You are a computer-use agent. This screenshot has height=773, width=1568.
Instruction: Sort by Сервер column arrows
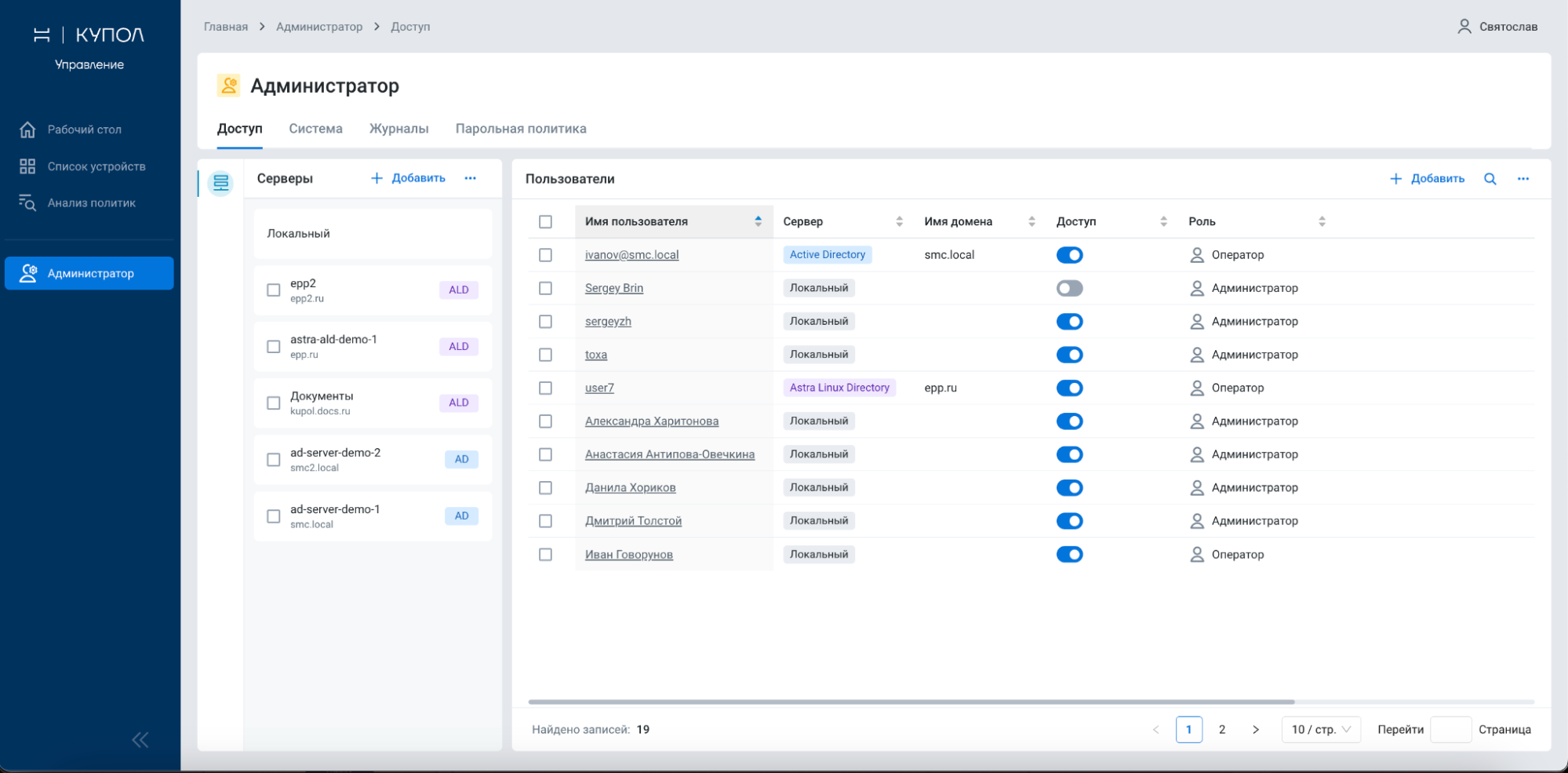click(x=900, y=222)
